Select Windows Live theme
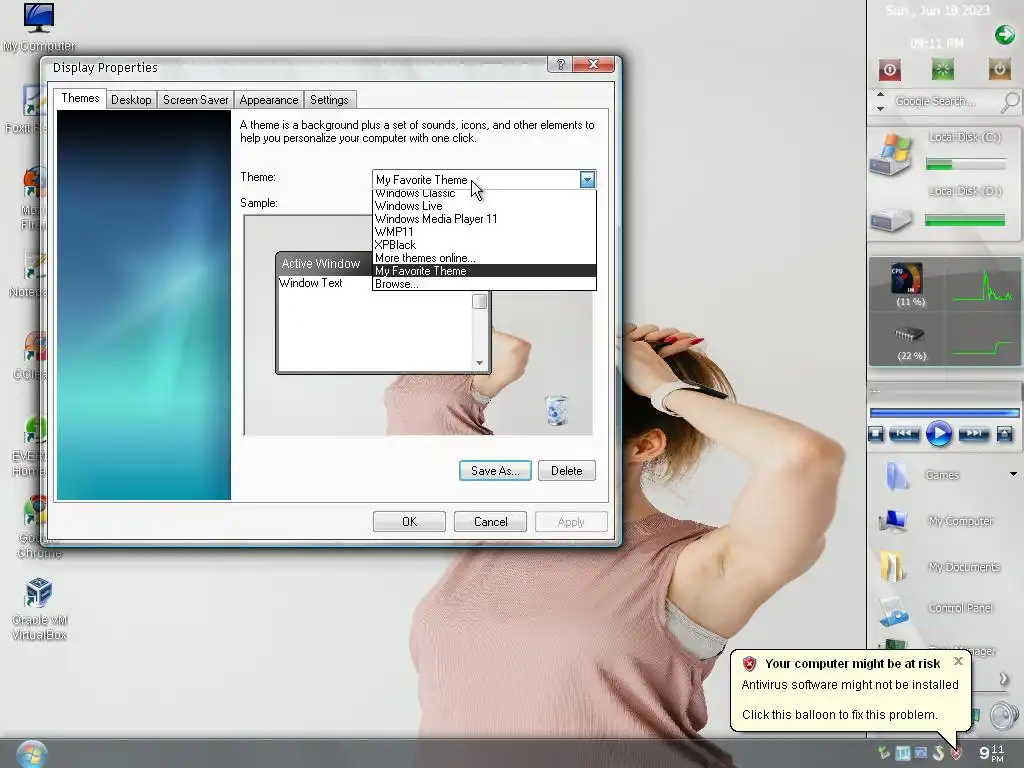The width and height of the screenshot is (1024, 768). click(484, 206)
